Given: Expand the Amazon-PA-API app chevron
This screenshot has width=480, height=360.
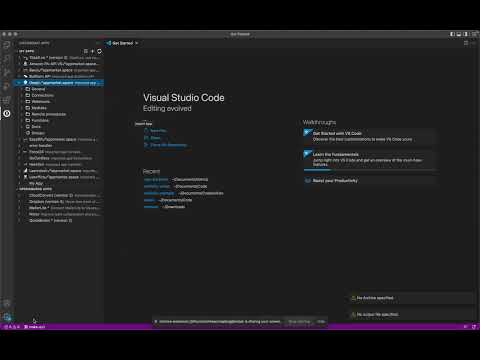Looking at the screenshot, I should (x=19, y=64).
